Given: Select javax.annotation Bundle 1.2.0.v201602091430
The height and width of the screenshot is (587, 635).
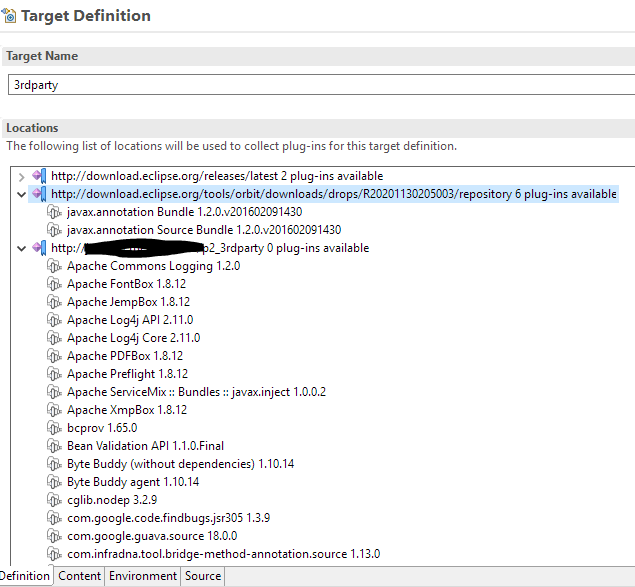Looking at the screenshot, I should (185, 212).
